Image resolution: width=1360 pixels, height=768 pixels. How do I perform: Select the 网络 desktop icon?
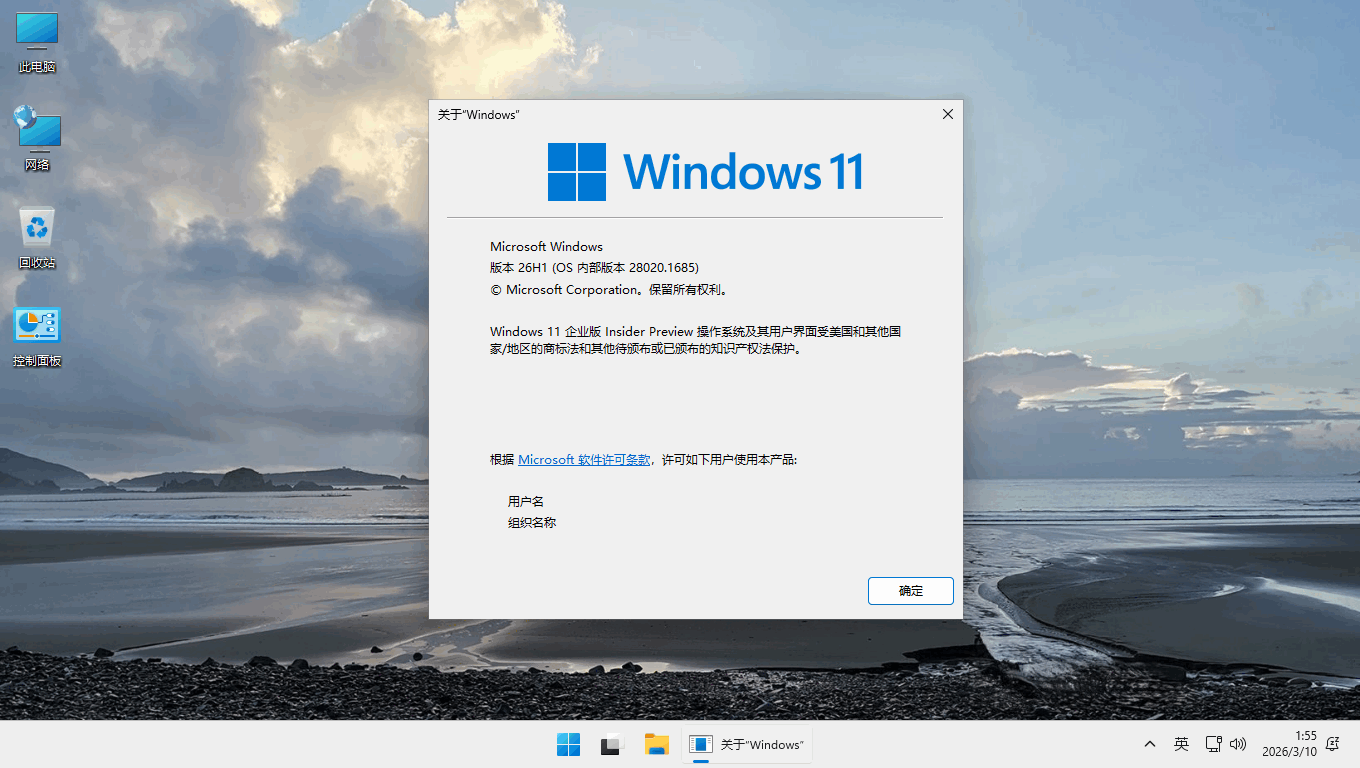(x=37, y=139)
